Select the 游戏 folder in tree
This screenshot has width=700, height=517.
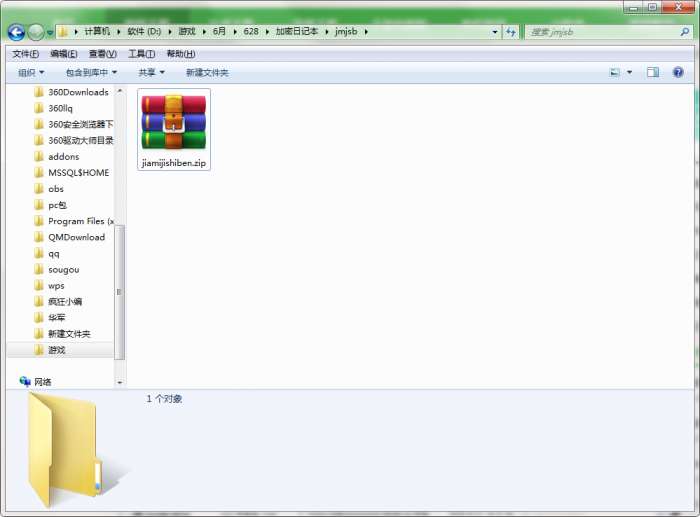click(x=50, y=350)
